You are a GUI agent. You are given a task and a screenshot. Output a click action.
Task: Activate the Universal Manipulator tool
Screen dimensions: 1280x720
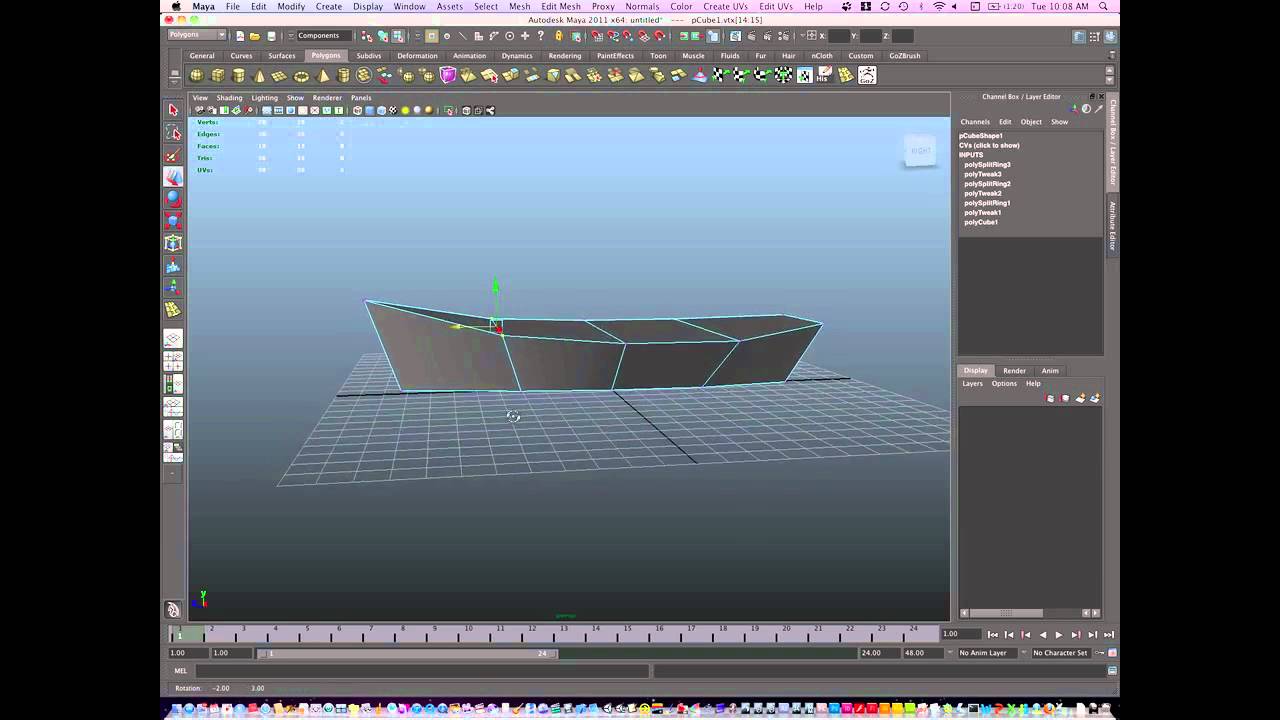pyautogui.click(x=173, y=243)
